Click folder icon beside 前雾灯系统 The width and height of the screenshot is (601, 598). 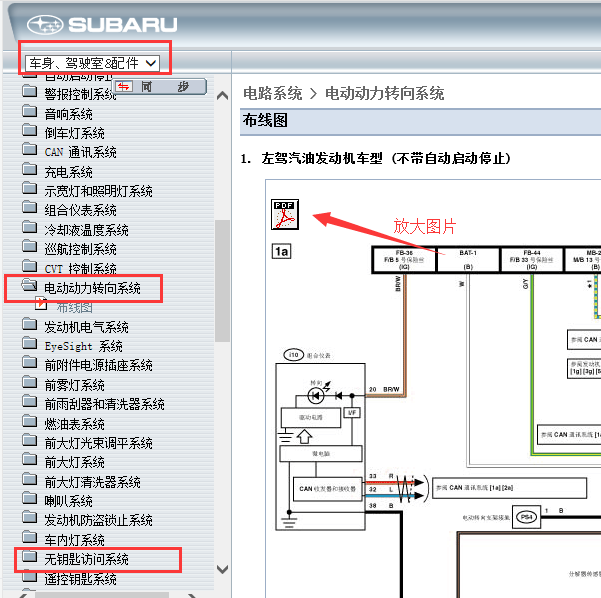30,383
